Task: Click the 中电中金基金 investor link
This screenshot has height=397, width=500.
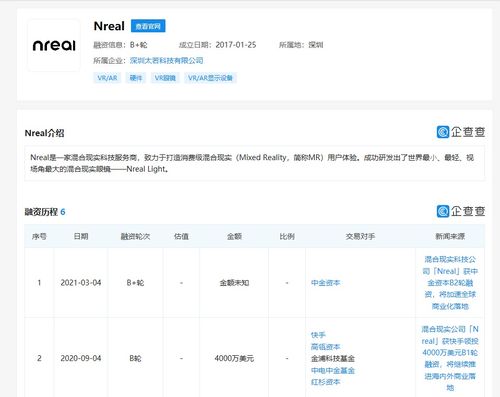Action: (333, 370)
